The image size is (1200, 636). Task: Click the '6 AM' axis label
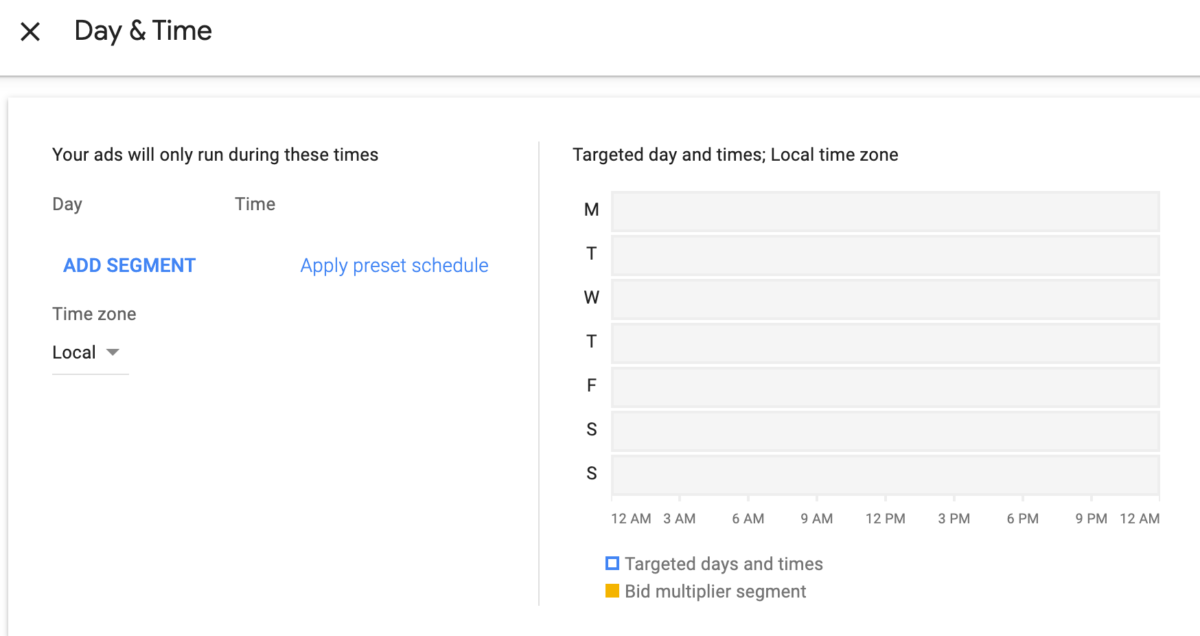748,518
